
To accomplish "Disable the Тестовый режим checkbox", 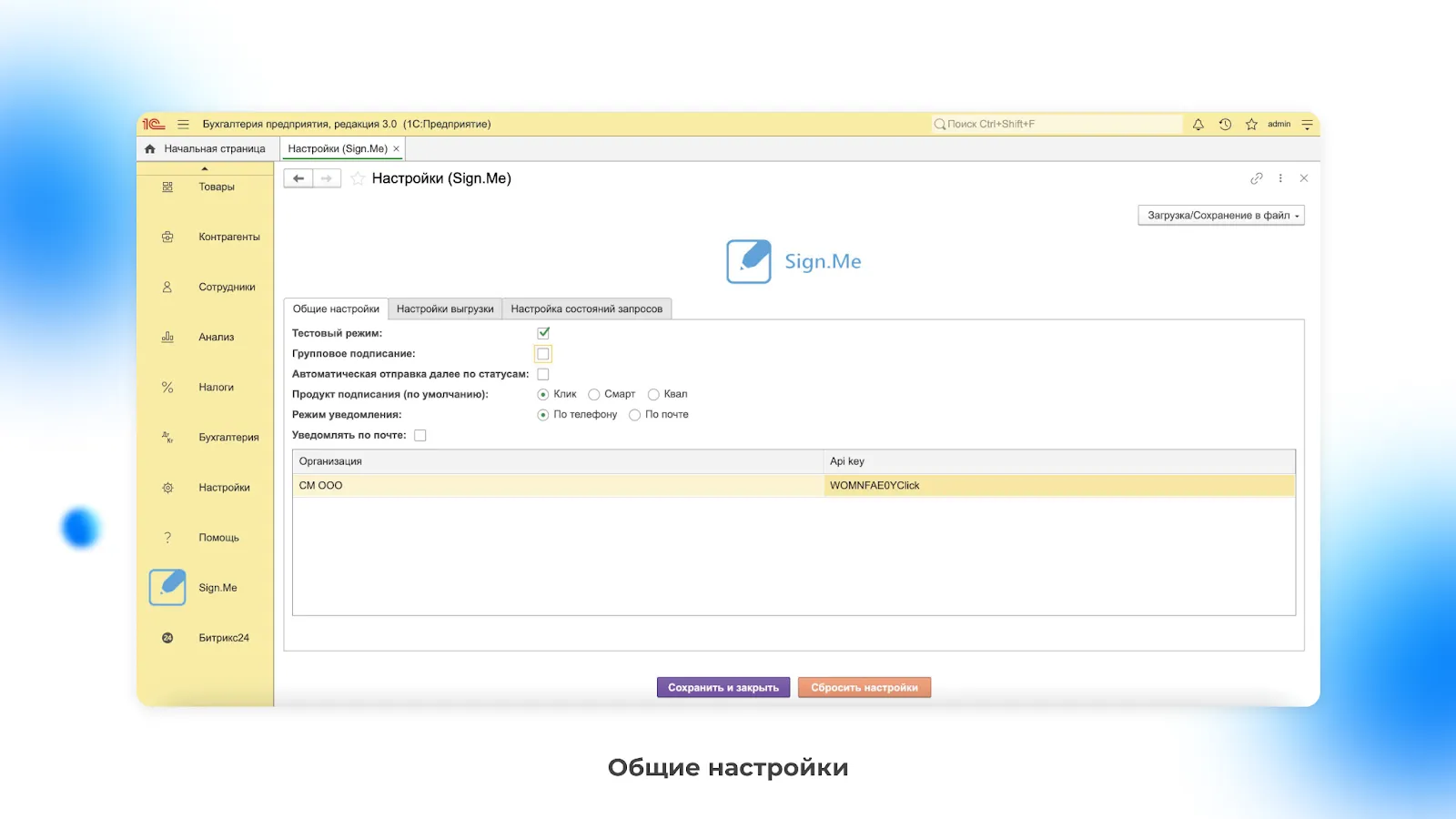I will [x=543, y=333].
